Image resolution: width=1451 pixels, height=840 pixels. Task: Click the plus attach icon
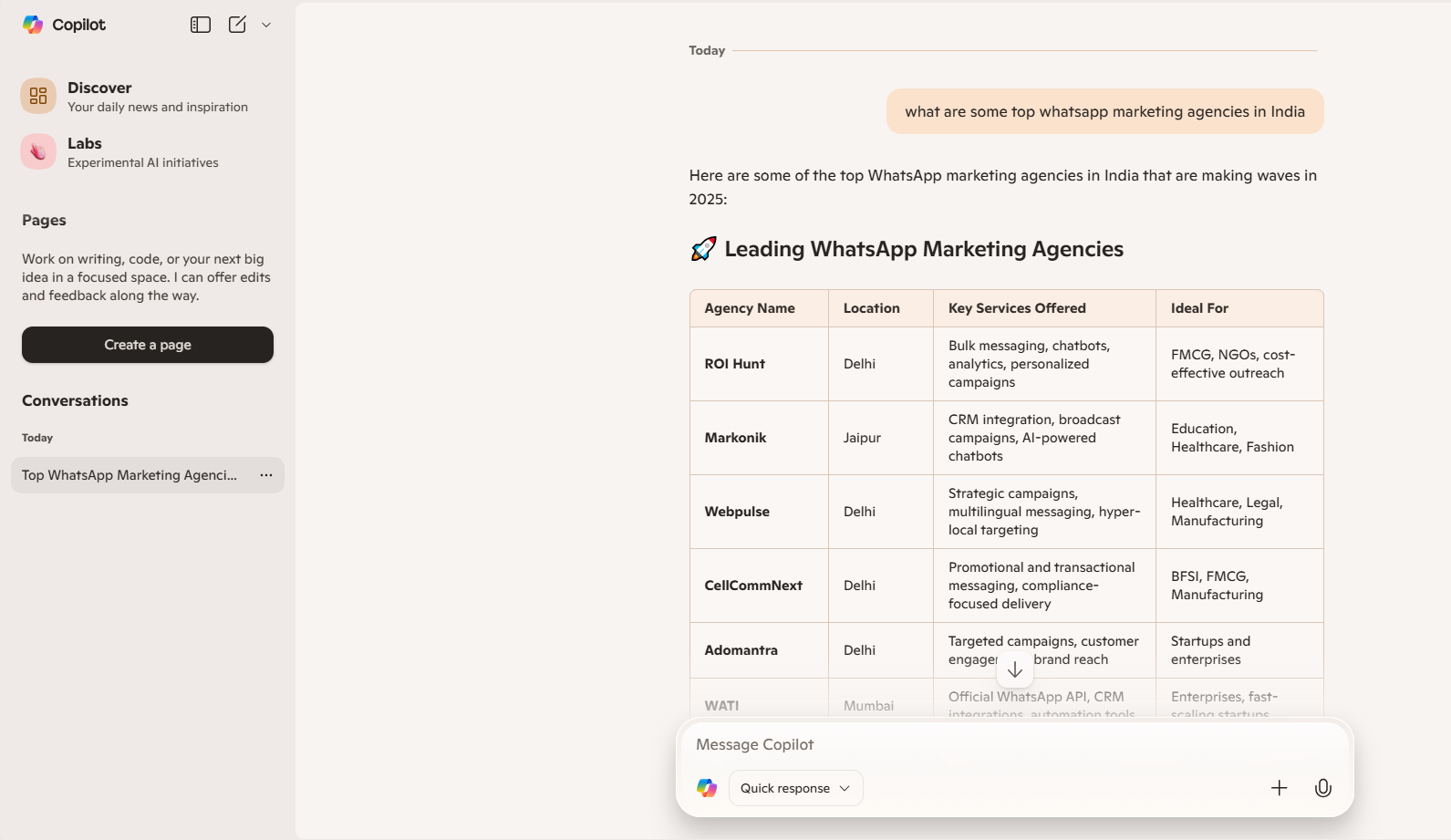(x=1280, y=788)
